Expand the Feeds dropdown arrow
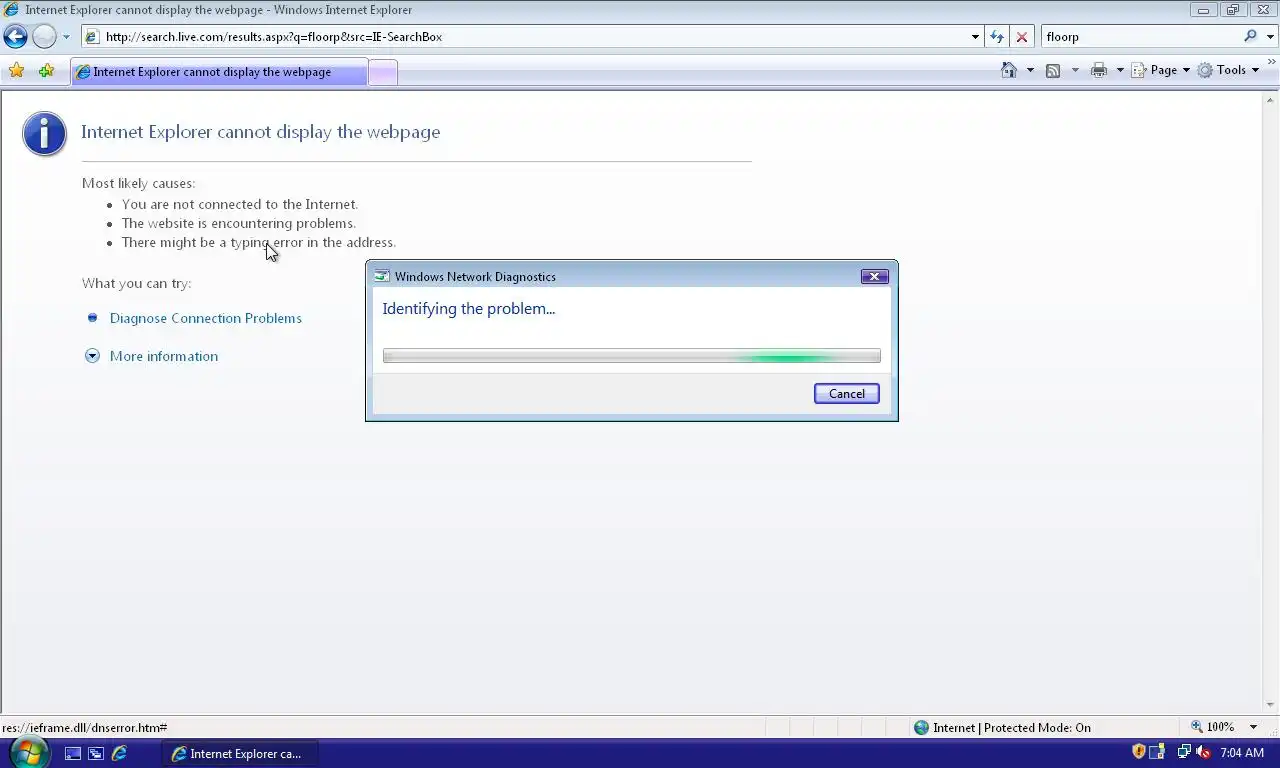 [x=1075, y=70]
